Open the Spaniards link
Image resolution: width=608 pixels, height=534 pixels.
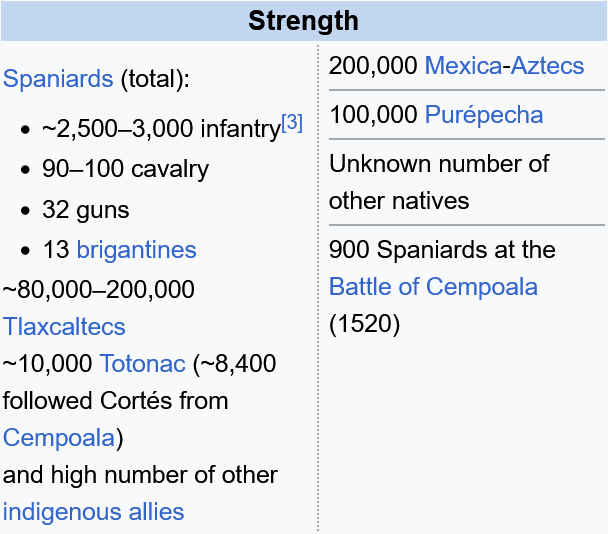click(58, 79)
